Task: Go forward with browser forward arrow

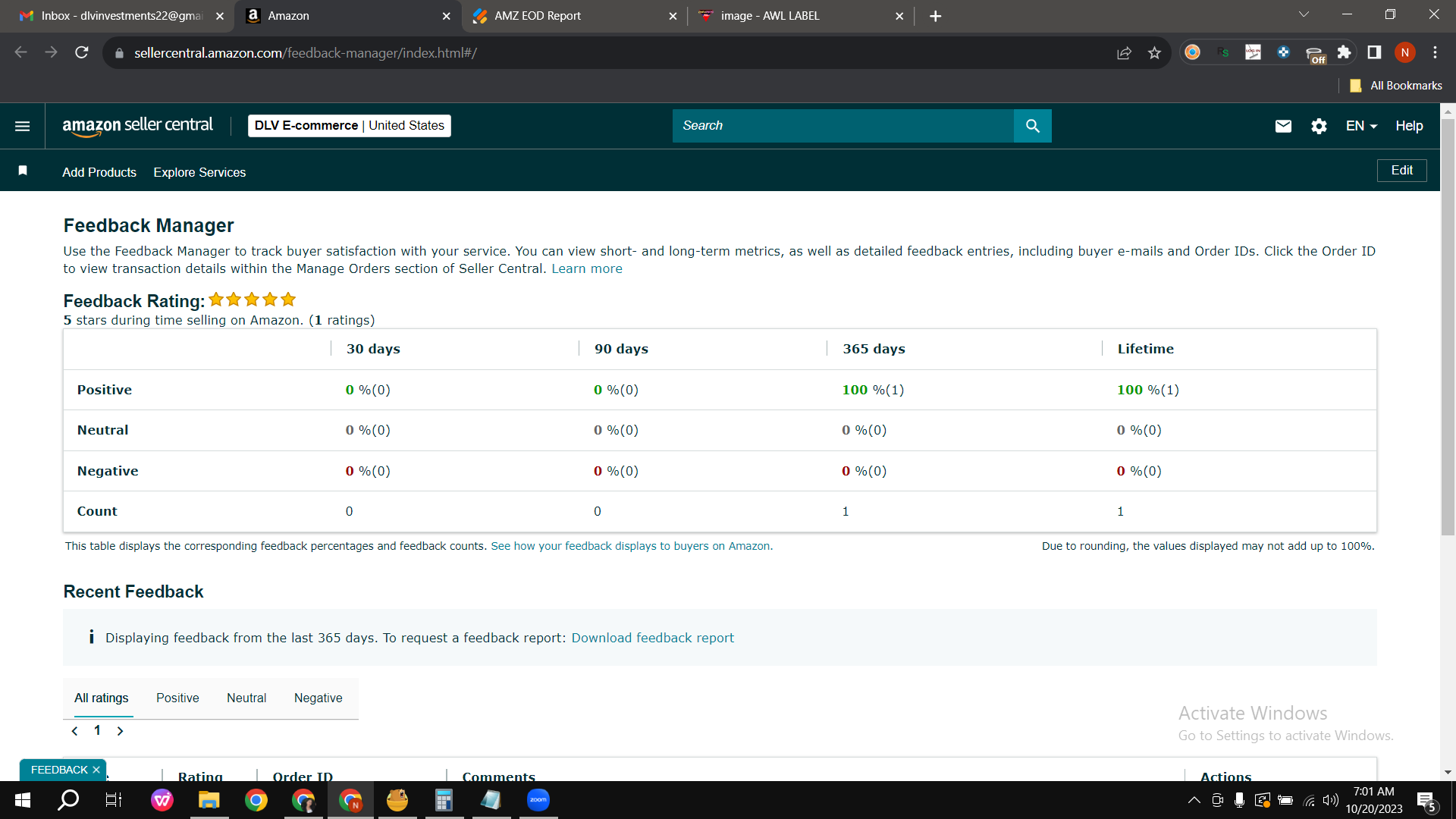Action: point(51,52)
